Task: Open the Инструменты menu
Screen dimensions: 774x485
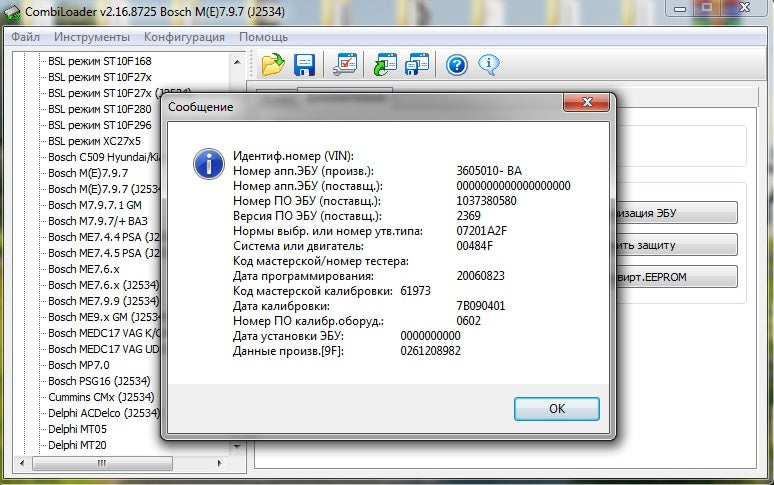Action: click(x=92, y=37)
